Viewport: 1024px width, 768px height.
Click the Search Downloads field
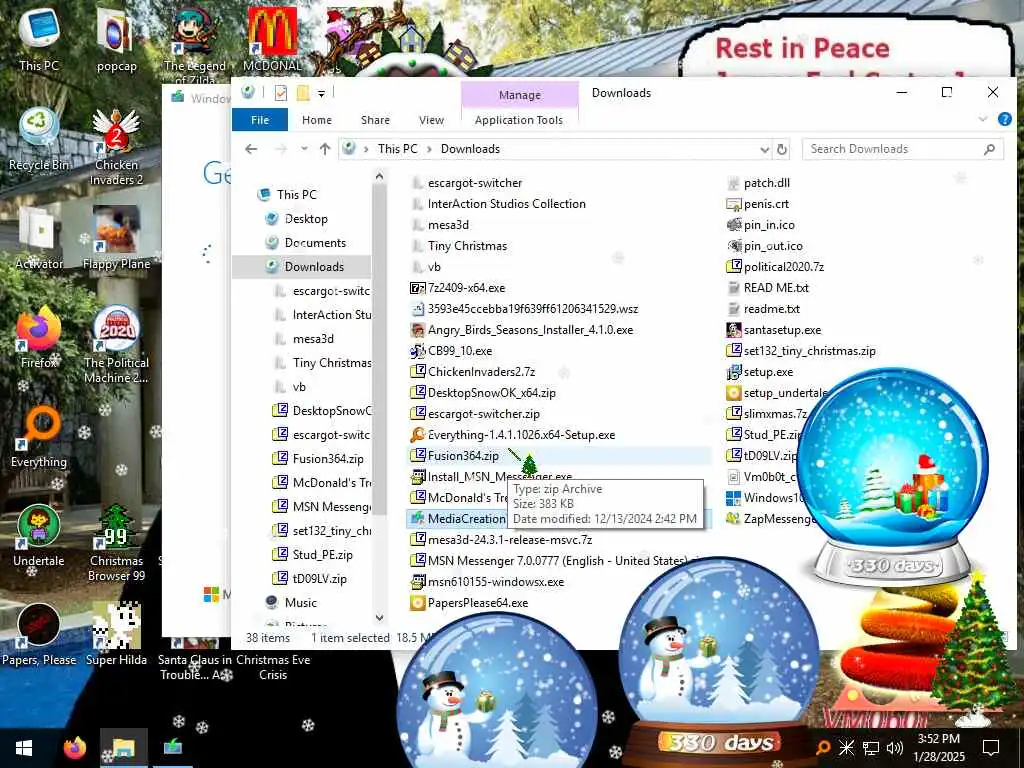[902, 149]
